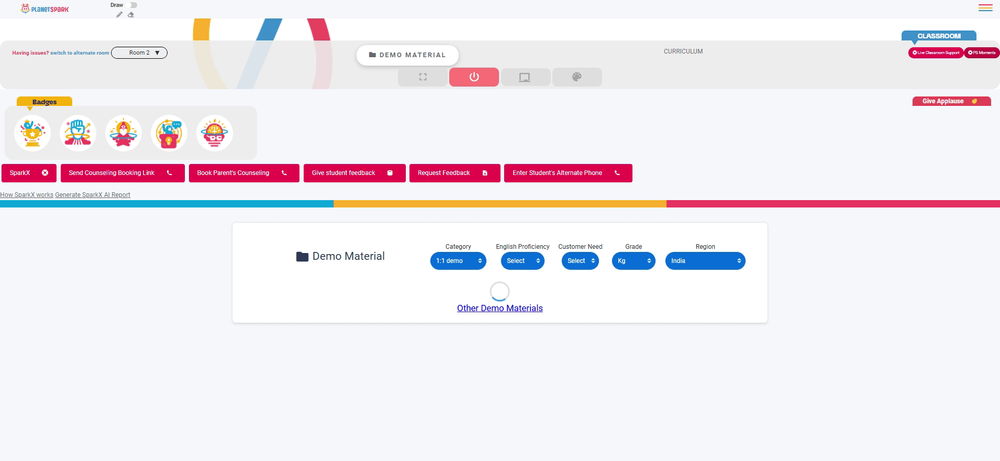Image resolution: width=1000 pixels, height=461 pixels.
Task: Click the clipboard icon on Give student feedback
Action: [390, 173]
